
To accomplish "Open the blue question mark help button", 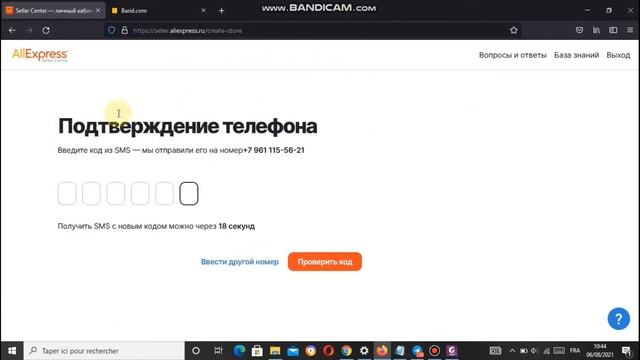I will (x=618, y=318).
